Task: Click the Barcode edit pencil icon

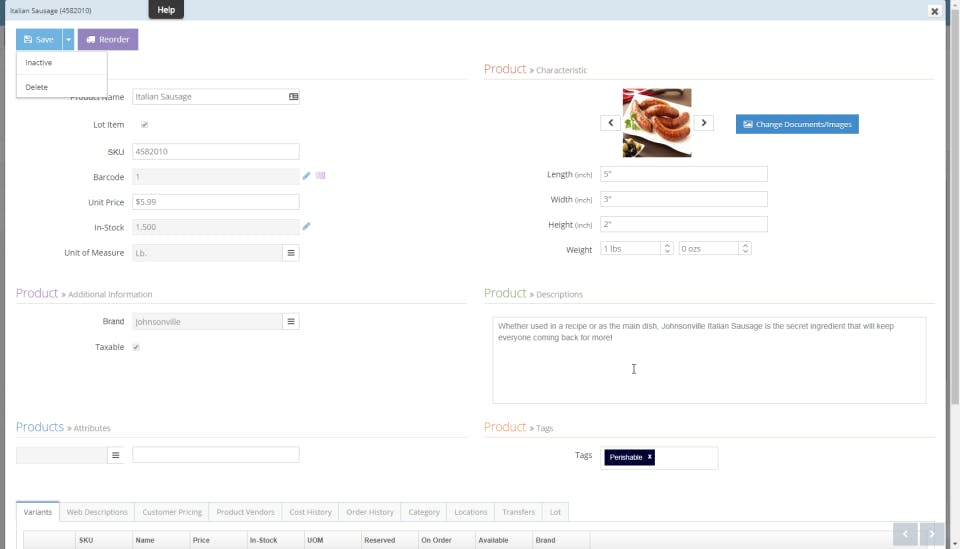Action: 306,176
